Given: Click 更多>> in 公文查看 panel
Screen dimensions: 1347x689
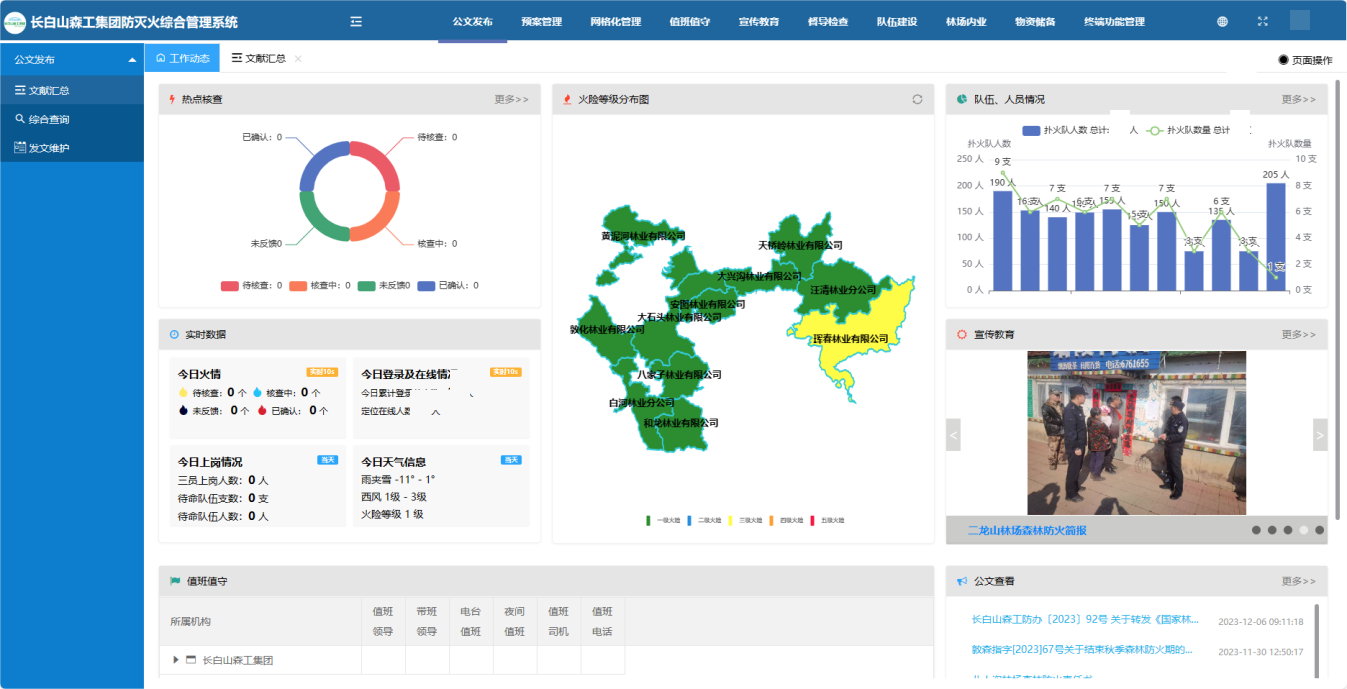Looking at the screenshot, I should tap(1299, 580).
